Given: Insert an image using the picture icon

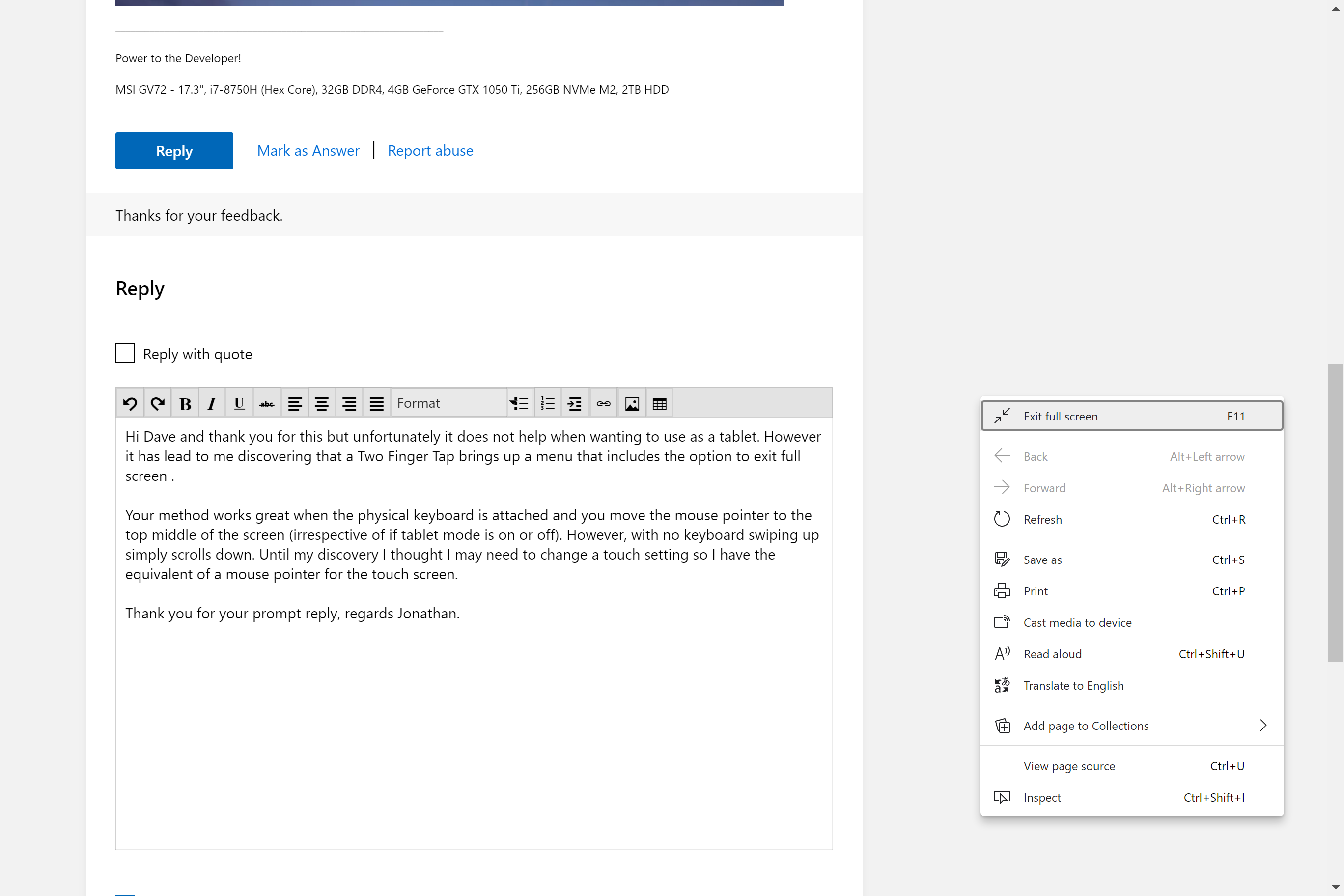Looking at the screenshot, I should [x=631, y=403].
